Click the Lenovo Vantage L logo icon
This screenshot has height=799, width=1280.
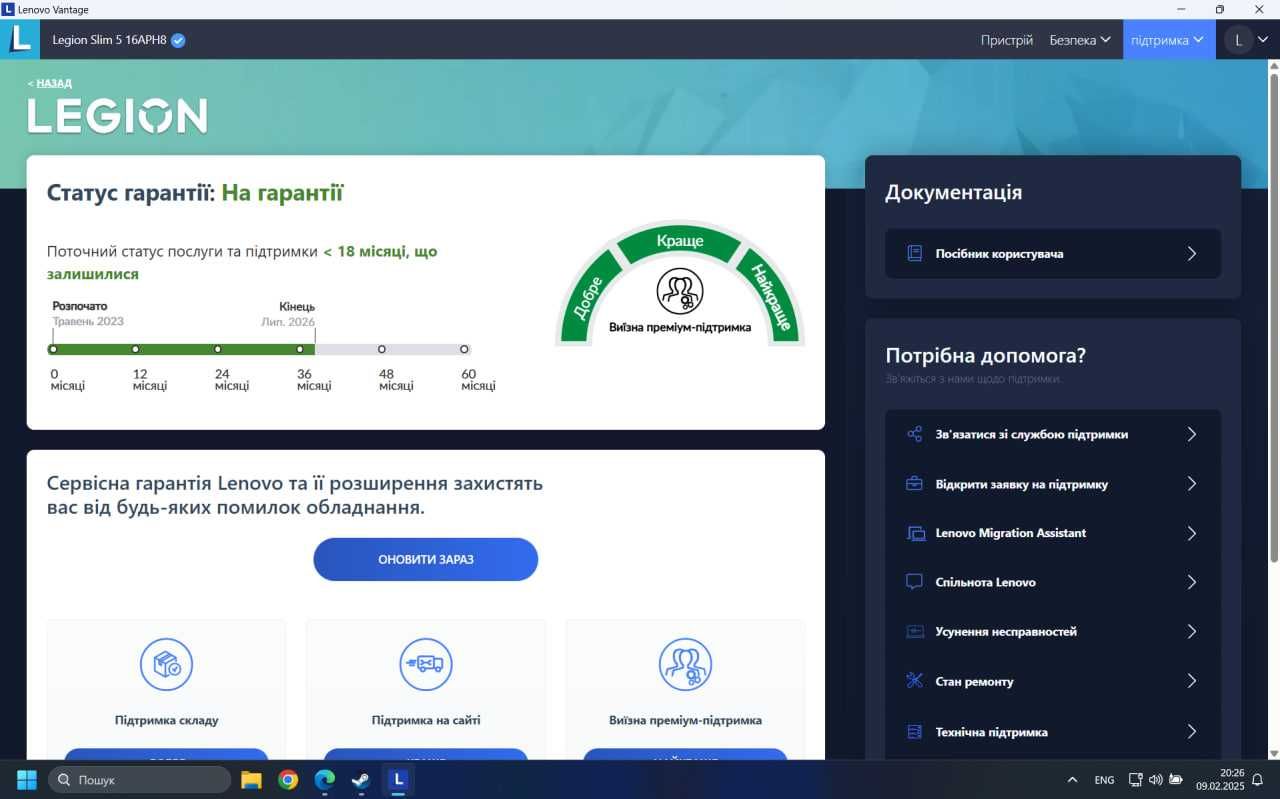[20, 39]
